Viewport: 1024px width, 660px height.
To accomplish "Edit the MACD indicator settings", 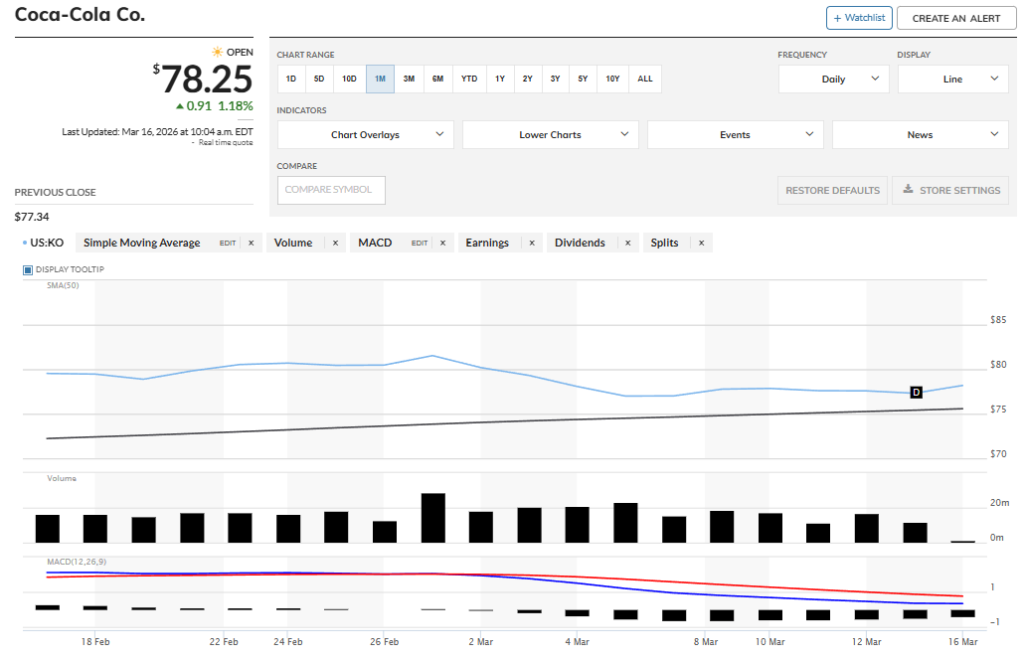I will click(419, 243).
